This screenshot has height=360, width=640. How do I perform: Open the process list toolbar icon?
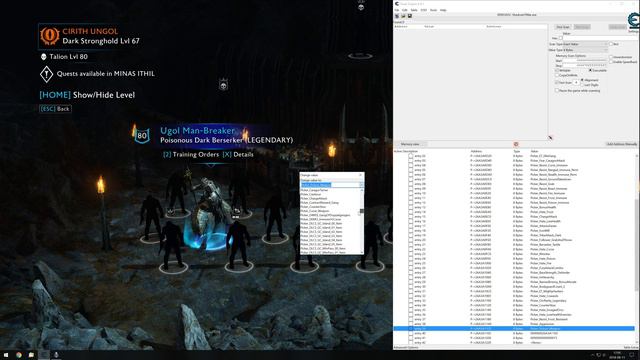tap(397, 16)
